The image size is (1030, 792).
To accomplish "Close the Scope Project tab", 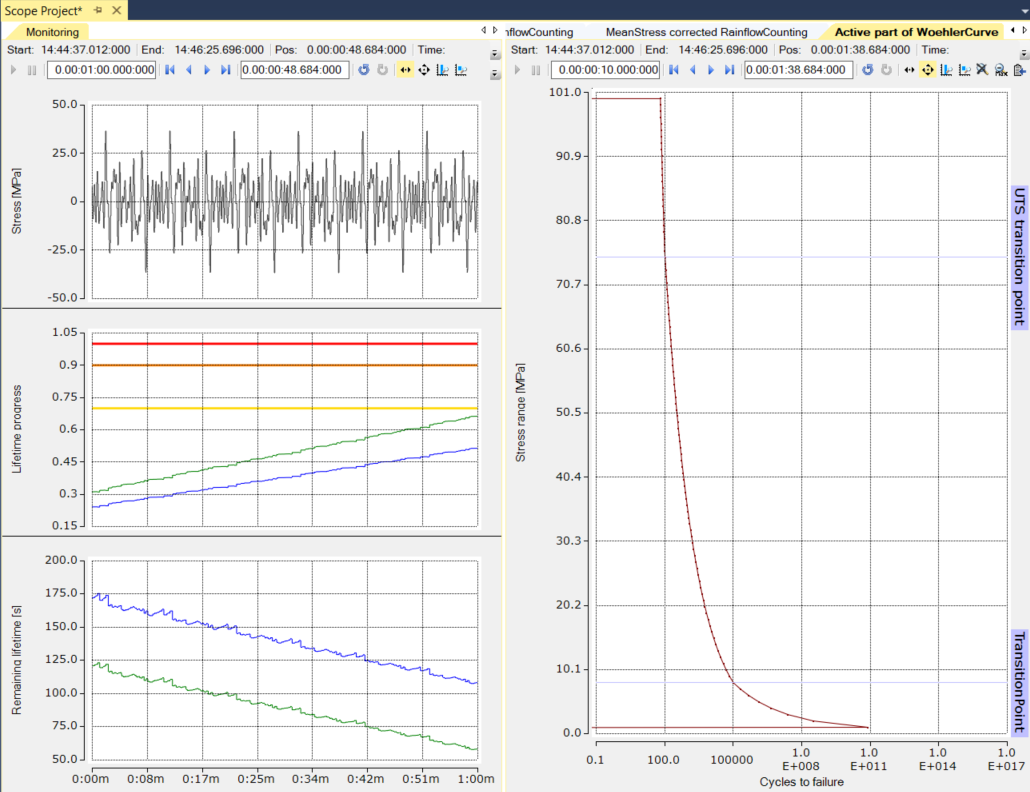I will click(x=116, y=11).
